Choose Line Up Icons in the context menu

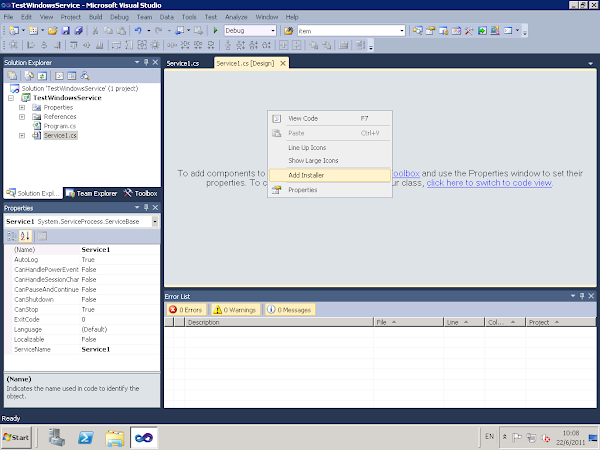click(330, 148)
